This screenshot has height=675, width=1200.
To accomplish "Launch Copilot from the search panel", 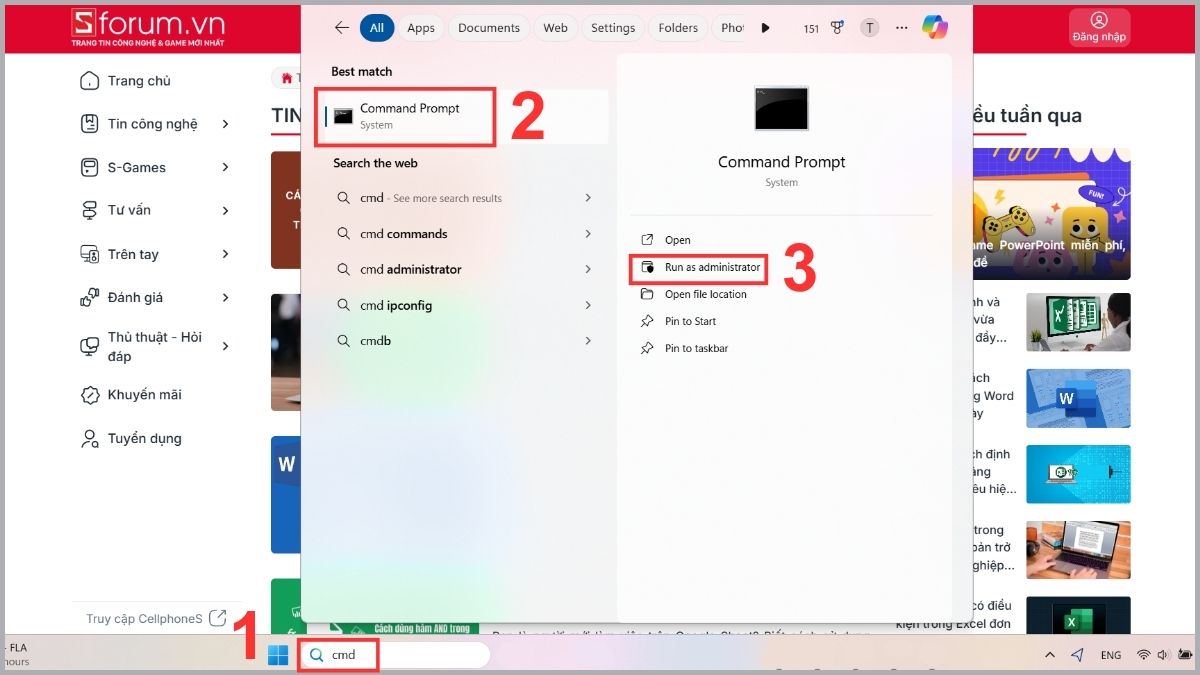I will [934, 28].
